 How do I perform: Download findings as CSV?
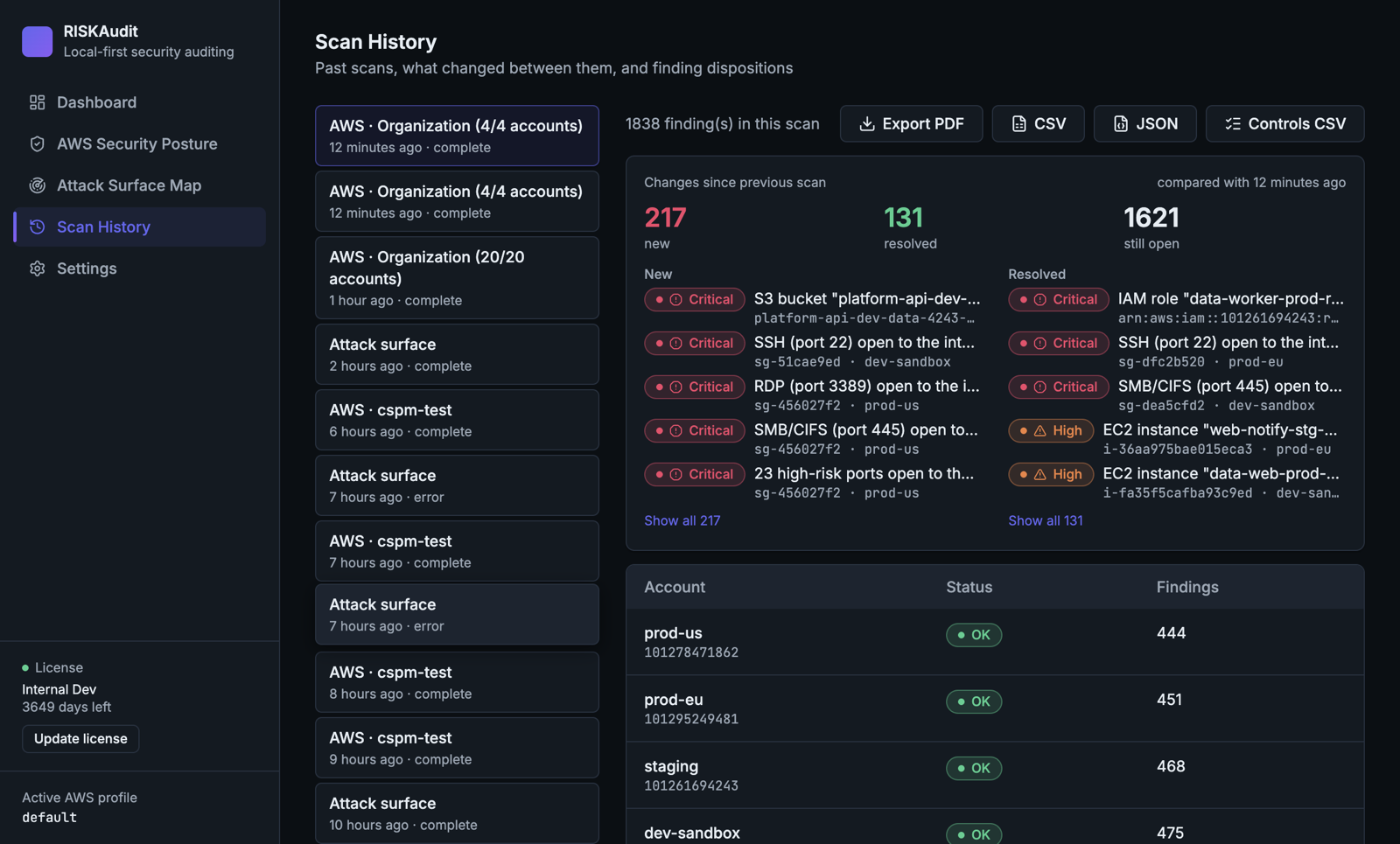pyautogui.click(x=1038, y=124)
